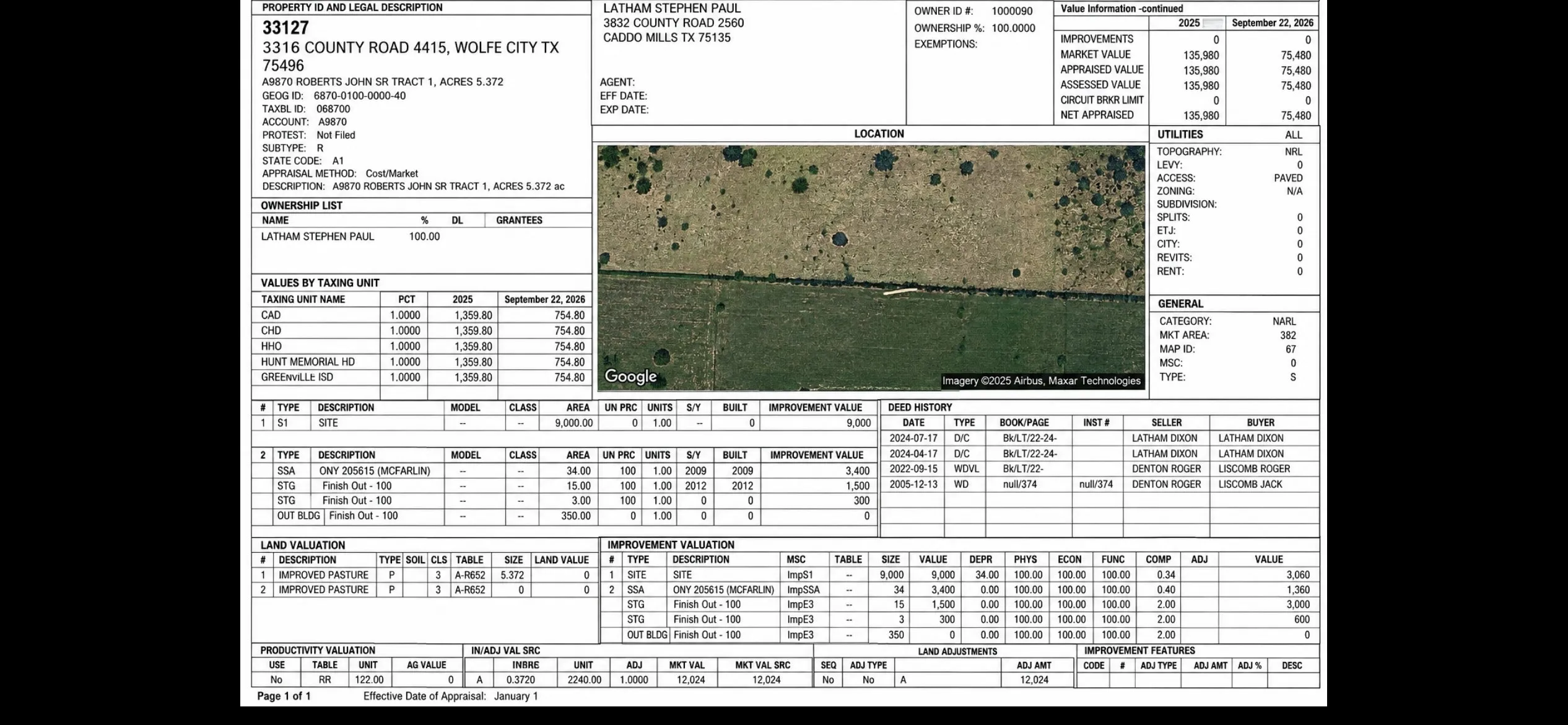This screenshot has width=1568, height=725.
Task: Click the satellite location image
Action: click(871, 268)
